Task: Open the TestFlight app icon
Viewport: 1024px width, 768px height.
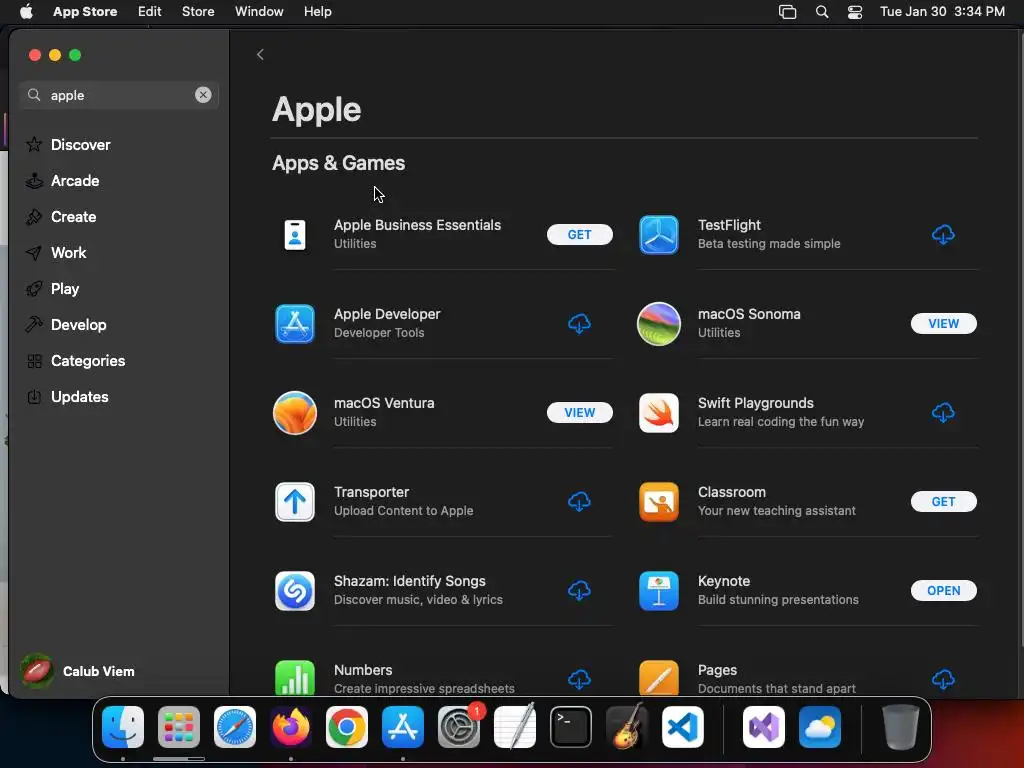Action: click(658, 234)
